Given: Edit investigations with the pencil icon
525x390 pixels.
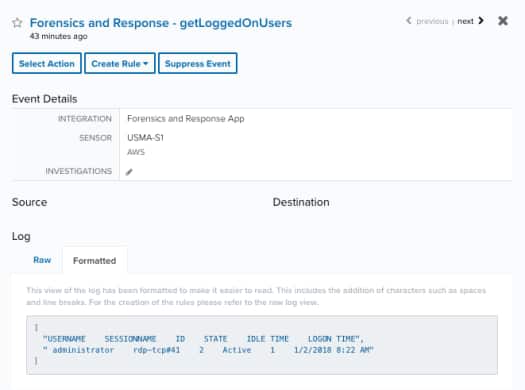Looking at the screenshot, I should click(129, 172).
